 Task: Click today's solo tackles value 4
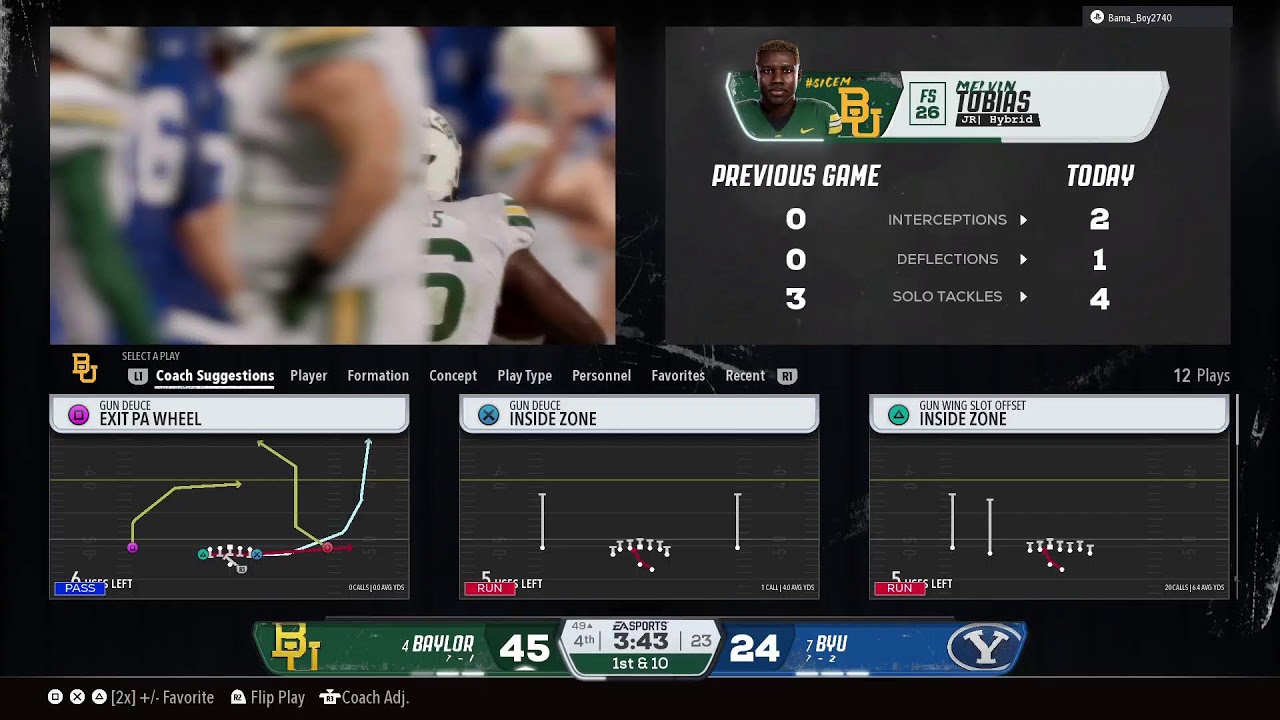coord(1099,298)
